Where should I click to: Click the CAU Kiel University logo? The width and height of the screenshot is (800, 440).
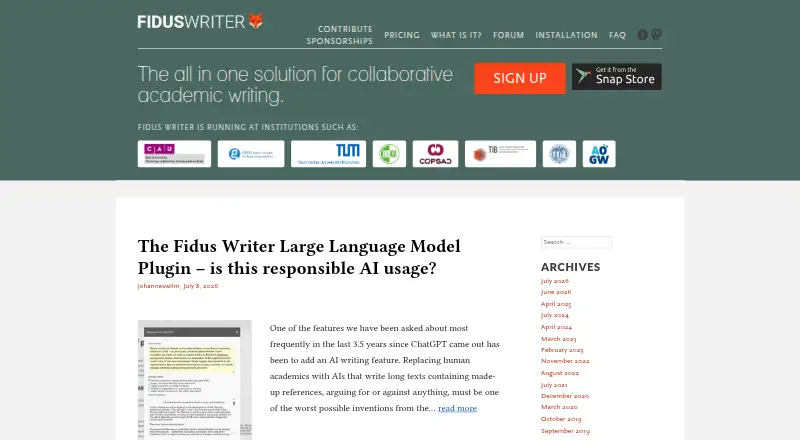(174, 154)
